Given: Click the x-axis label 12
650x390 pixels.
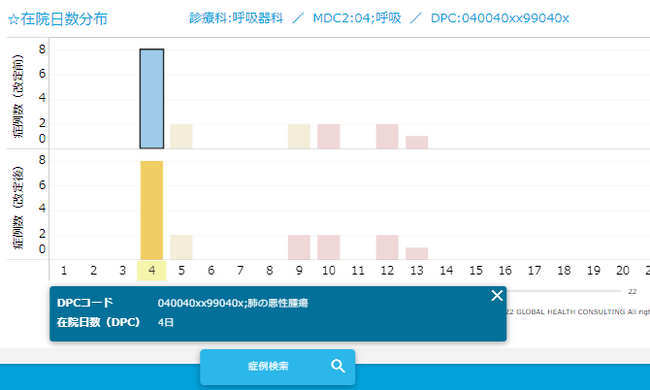Looking at the screenshot, I should click(387, 271).
